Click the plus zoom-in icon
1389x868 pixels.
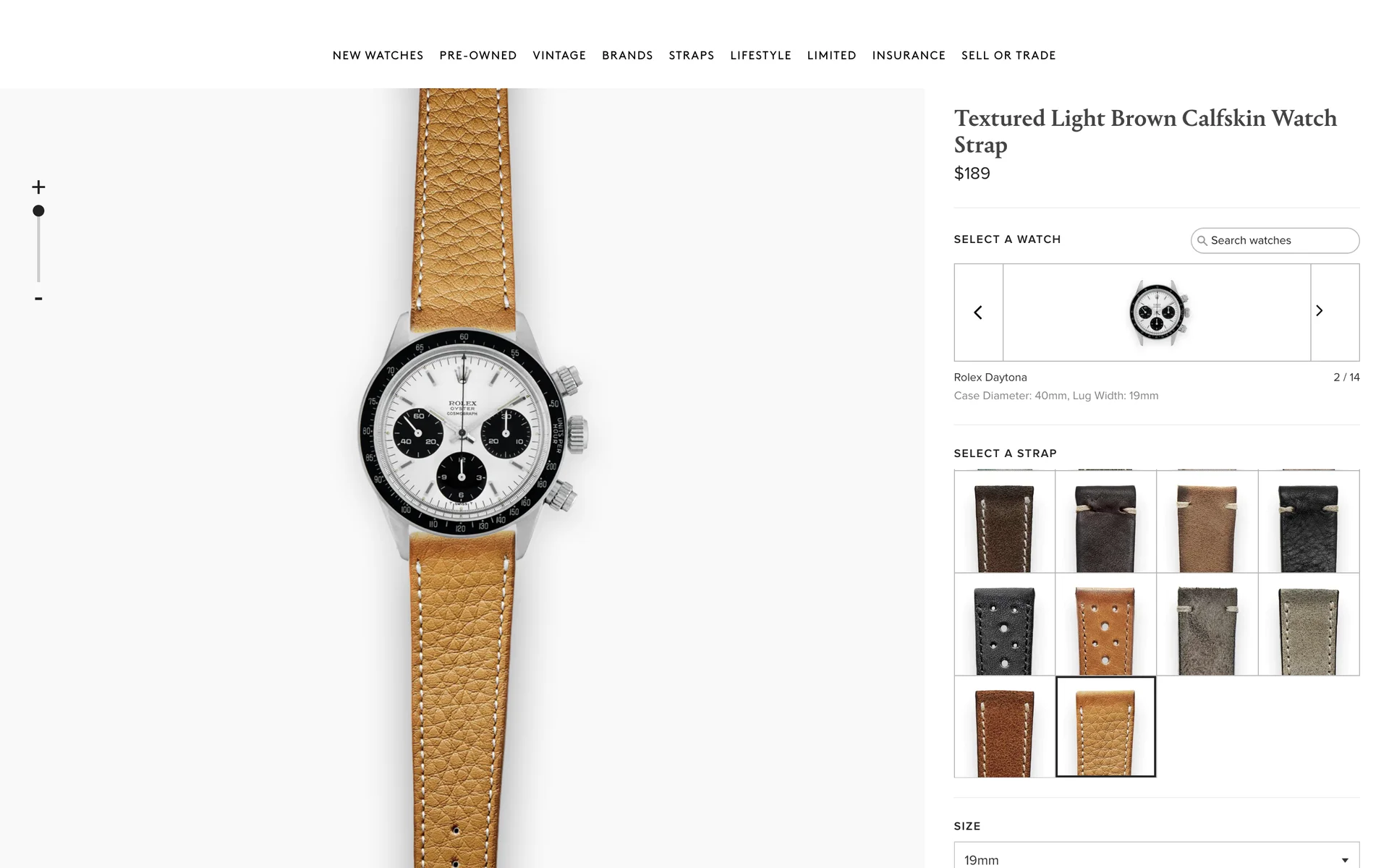tap(38, 187)
